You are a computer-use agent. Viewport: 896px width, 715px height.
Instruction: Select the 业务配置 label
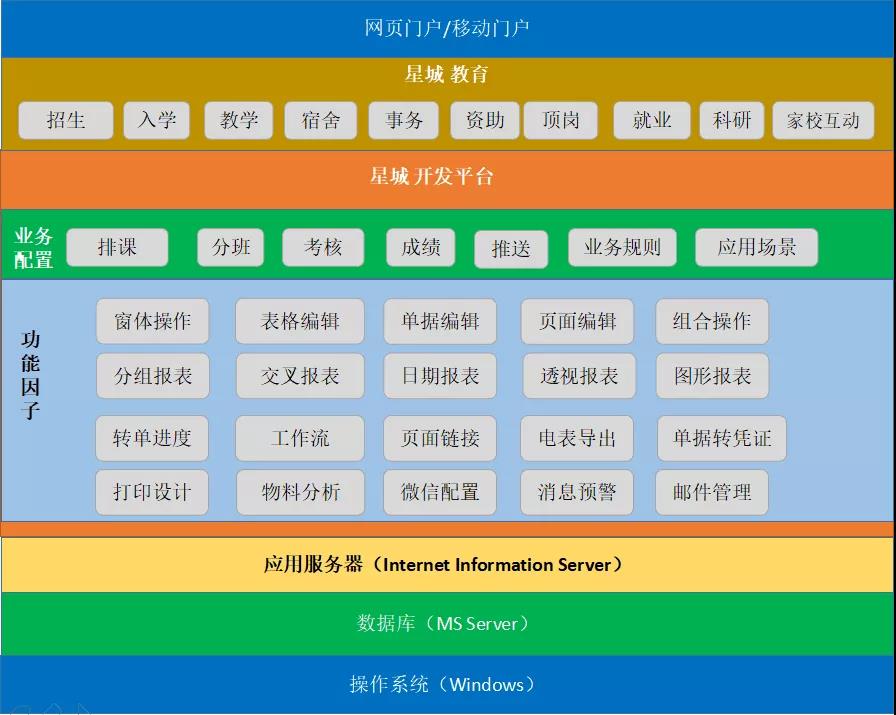point(34,247)
